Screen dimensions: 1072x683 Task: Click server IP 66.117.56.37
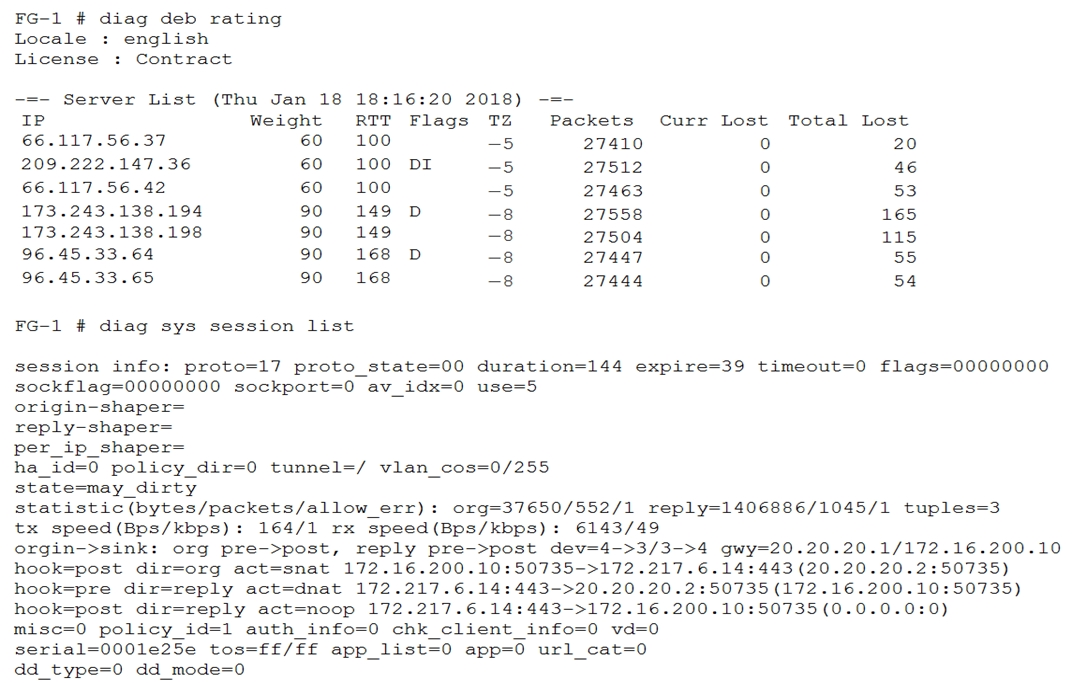pyautogui.click(x=94, y=141)
